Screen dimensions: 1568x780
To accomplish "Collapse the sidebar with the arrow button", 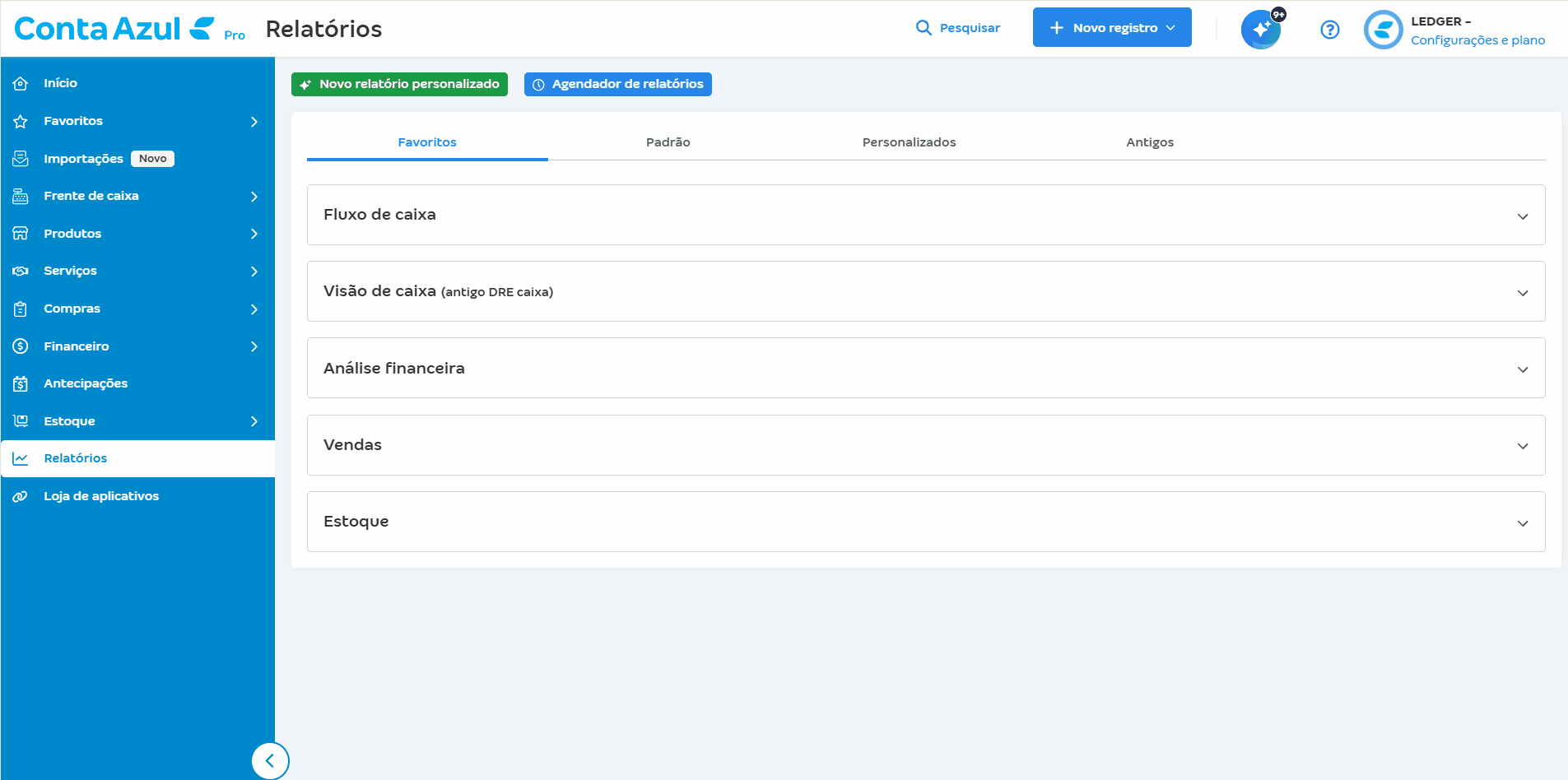I will 270,761.
